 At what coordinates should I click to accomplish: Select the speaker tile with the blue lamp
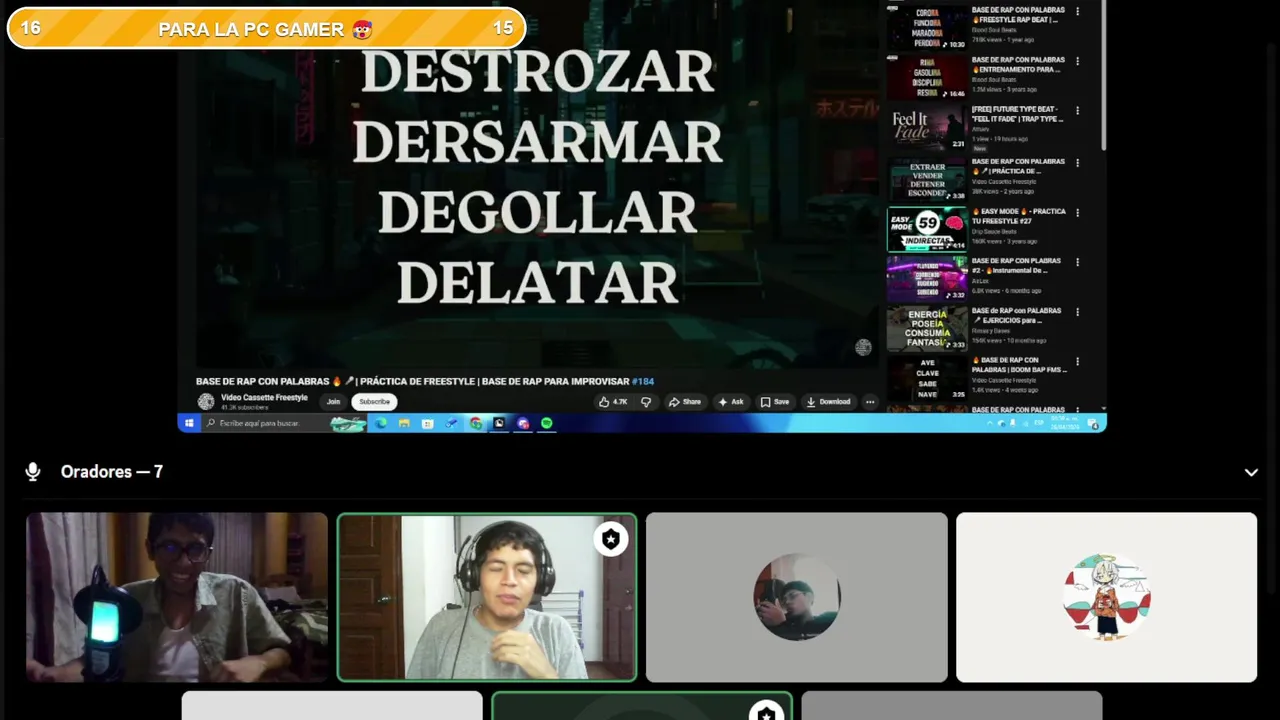click(177, 597)
